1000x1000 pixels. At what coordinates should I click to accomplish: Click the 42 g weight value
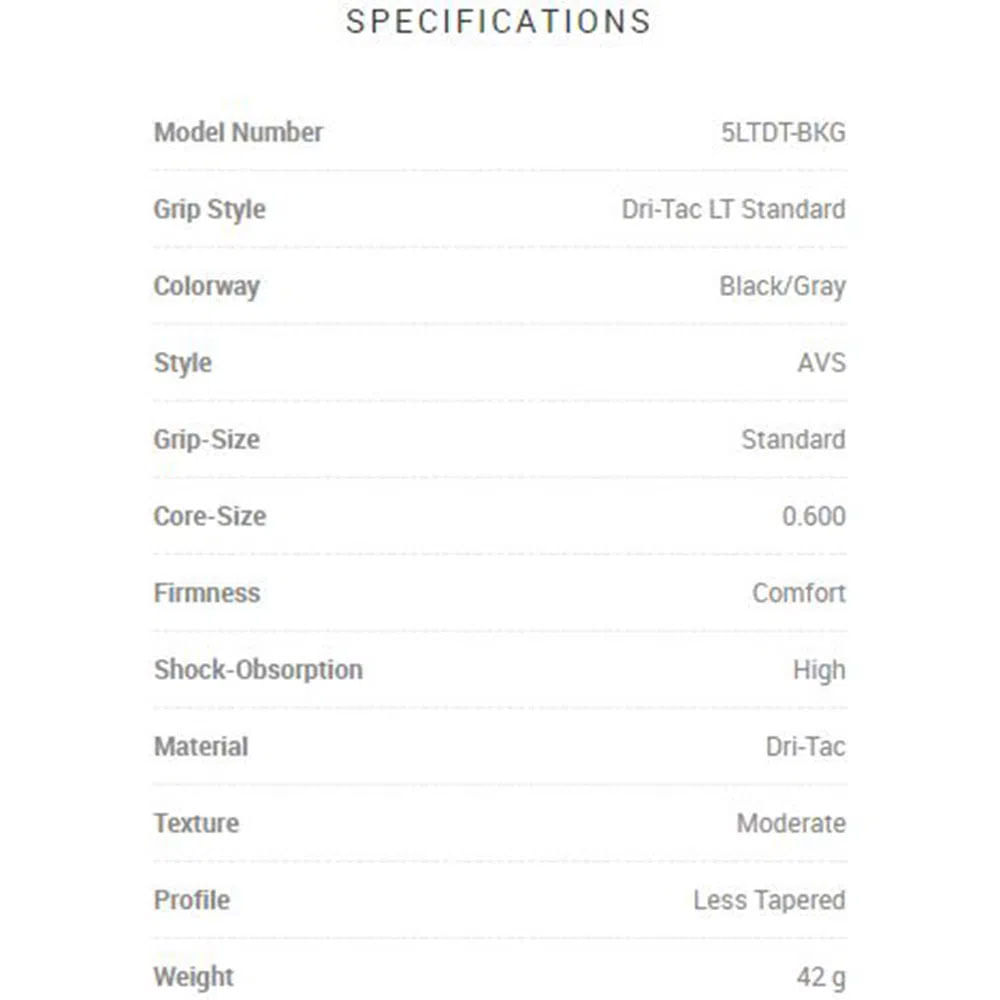[821, 978]
